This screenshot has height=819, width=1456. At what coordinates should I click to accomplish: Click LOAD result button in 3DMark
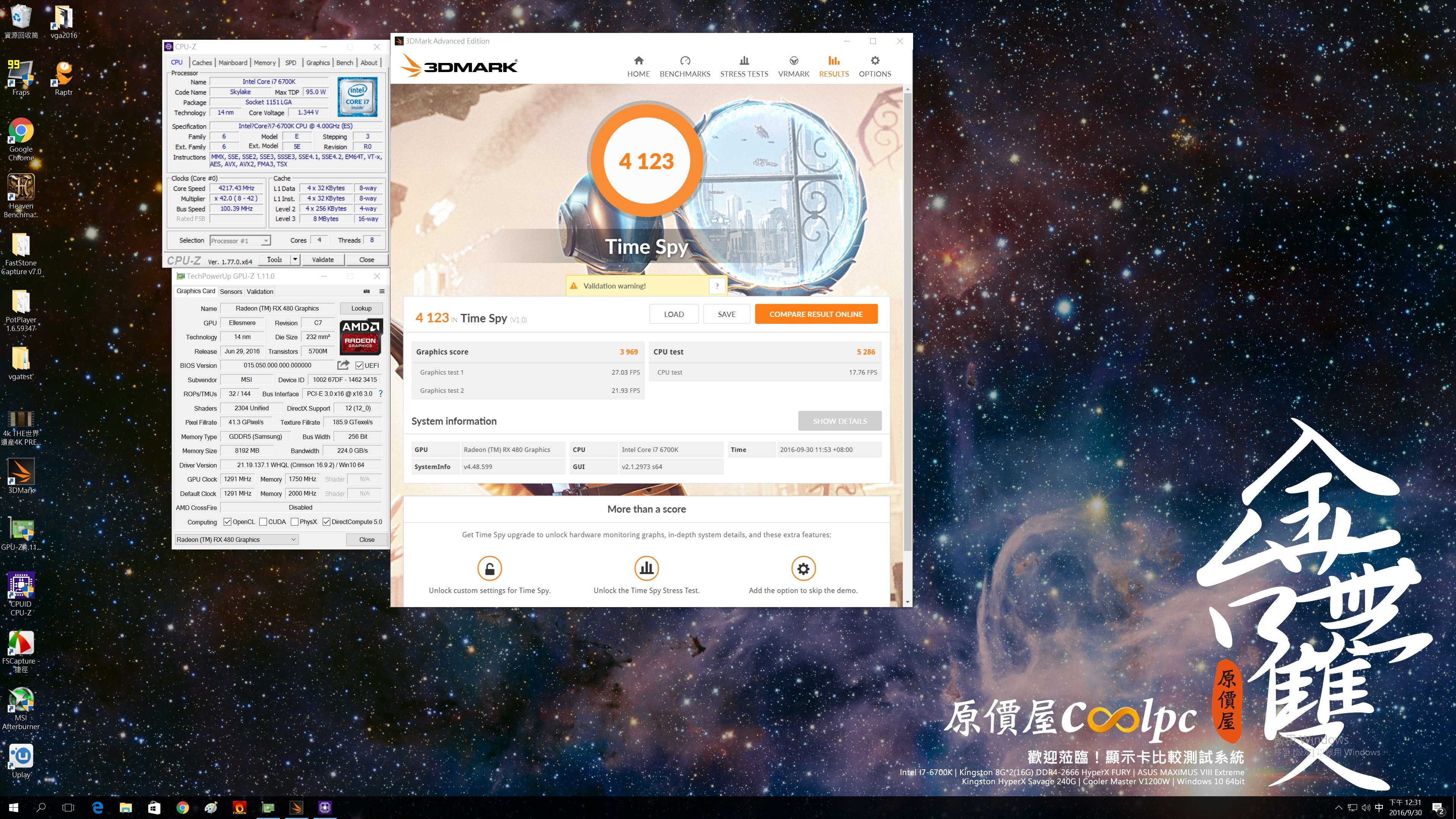674,314
